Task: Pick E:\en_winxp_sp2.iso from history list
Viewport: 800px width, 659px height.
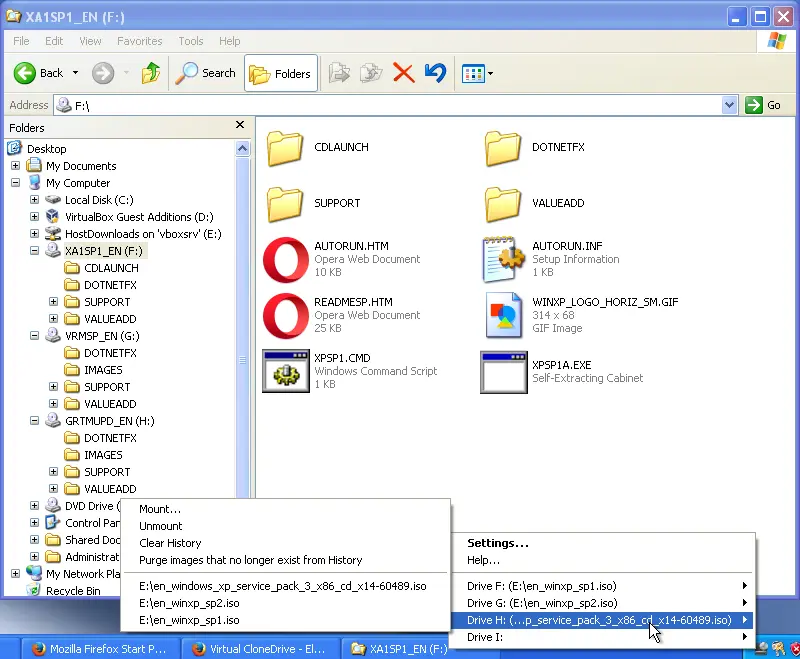Action: pyautogui.click(x=286, y=603)
